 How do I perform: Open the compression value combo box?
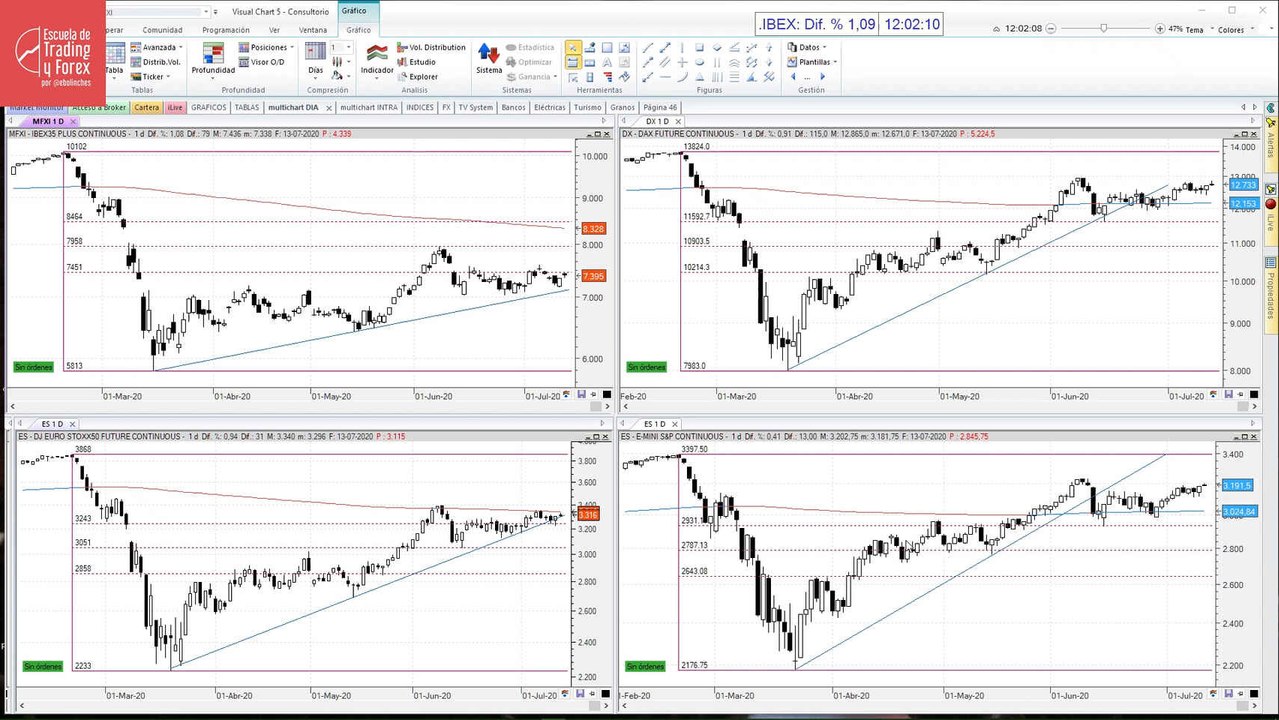[x=344, y=47]
